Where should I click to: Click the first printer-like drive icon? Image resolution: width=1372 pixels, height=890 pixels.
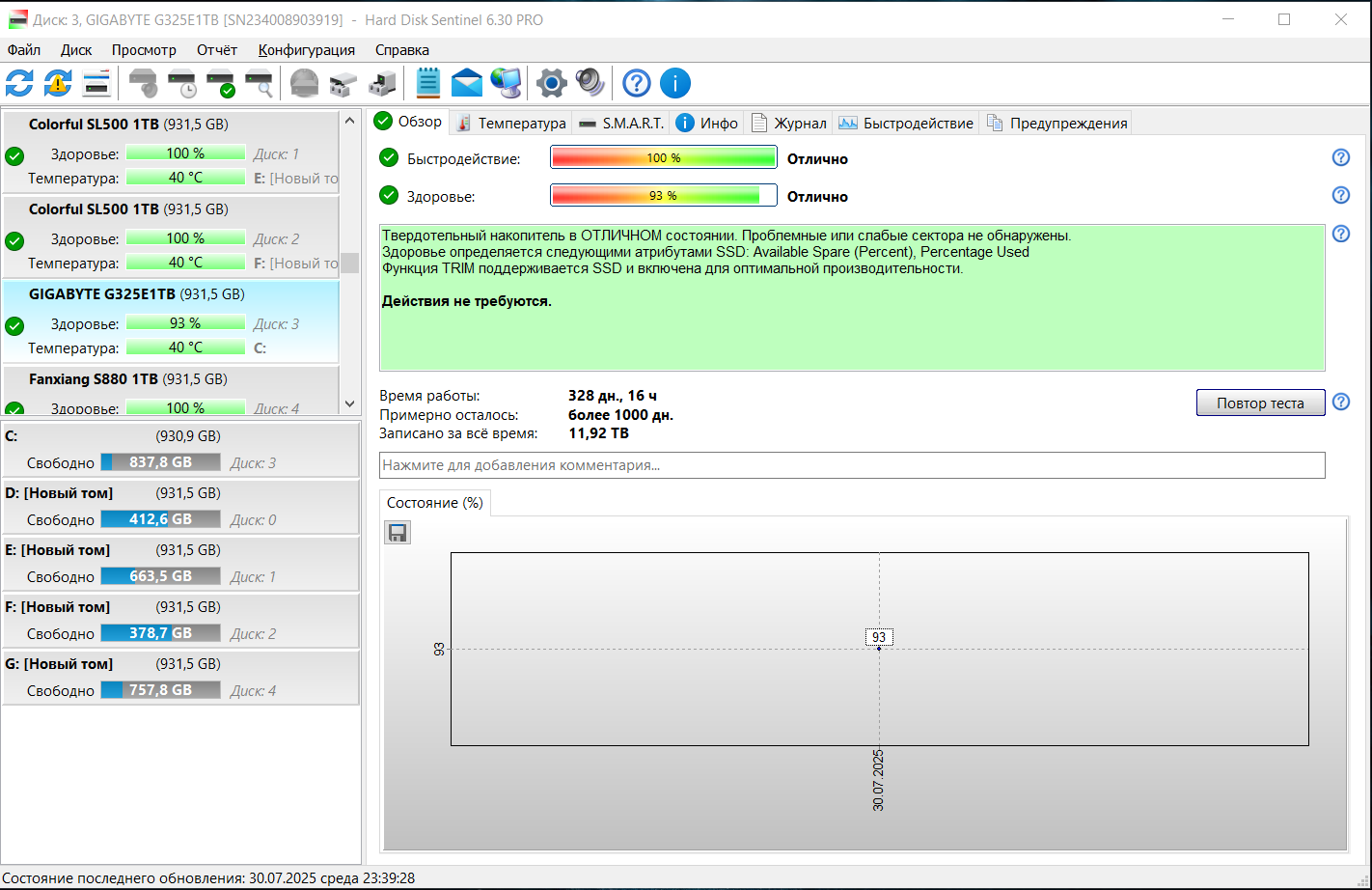point(343,83)
